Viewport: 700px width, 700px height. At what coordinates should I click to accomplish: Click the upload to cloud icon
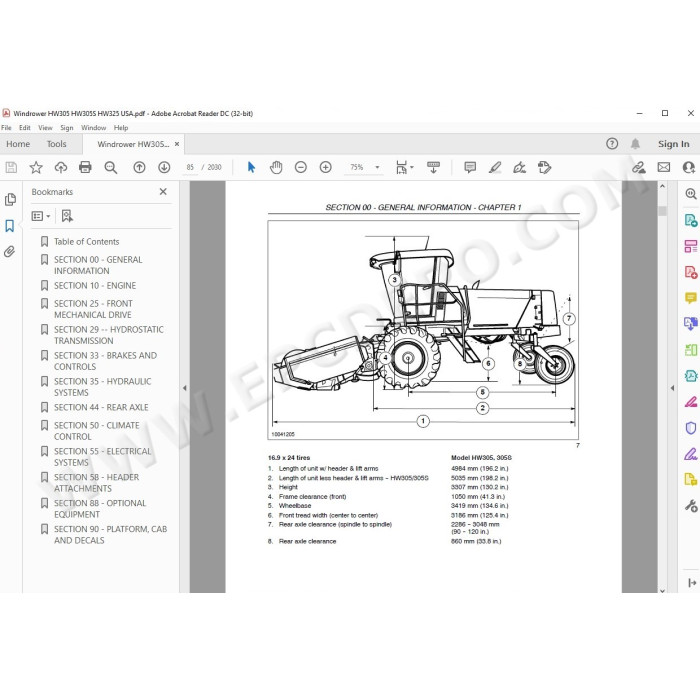click(x=61, y=167)
